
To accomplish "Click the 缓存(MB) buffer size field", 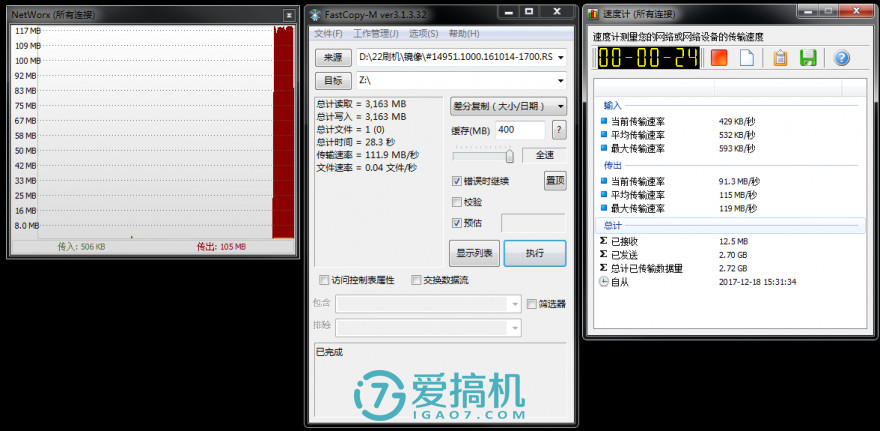I will click(520, 130).
